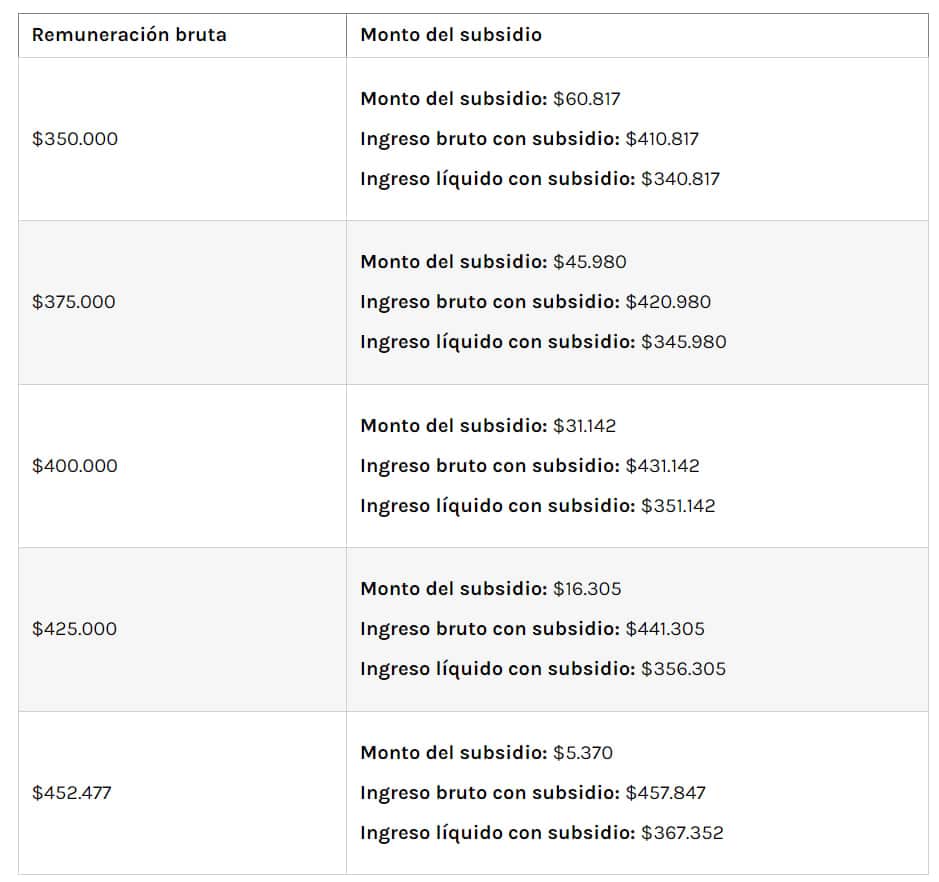Viewport: 939px width, 882px height.
Task: Click the $400.000 remuneration cell
Action: [x=75, y=466]
